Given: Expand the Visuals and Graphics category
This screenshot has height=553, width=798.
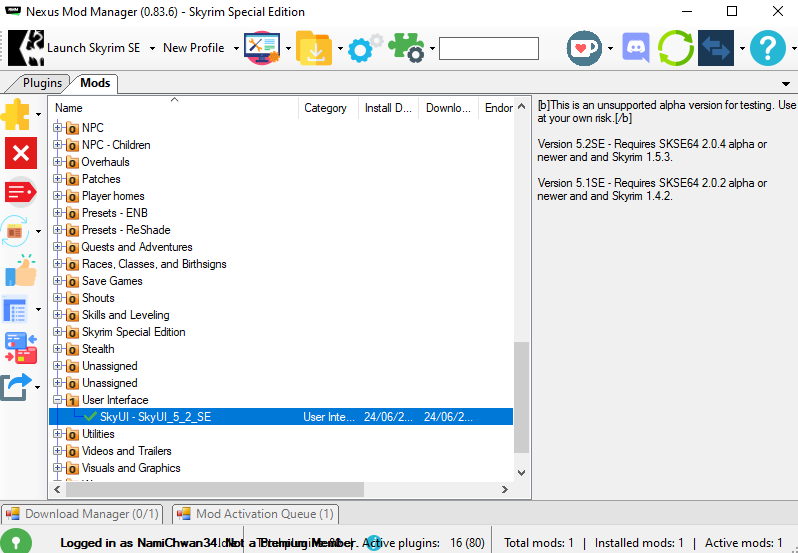Looking at the screenshot, I should (58, 468).
